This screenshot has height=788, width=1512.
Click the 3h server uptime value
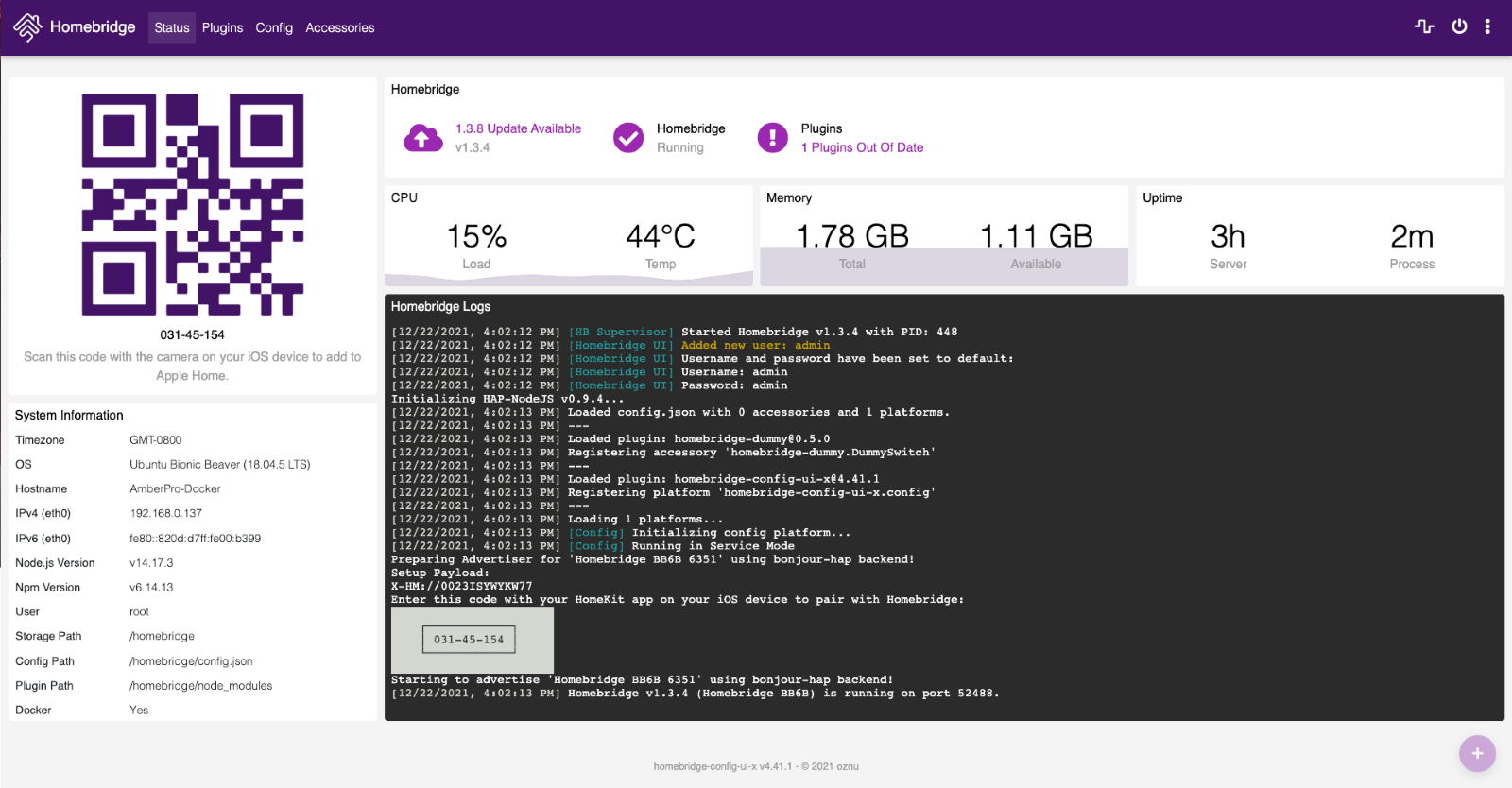point(1228,236)
